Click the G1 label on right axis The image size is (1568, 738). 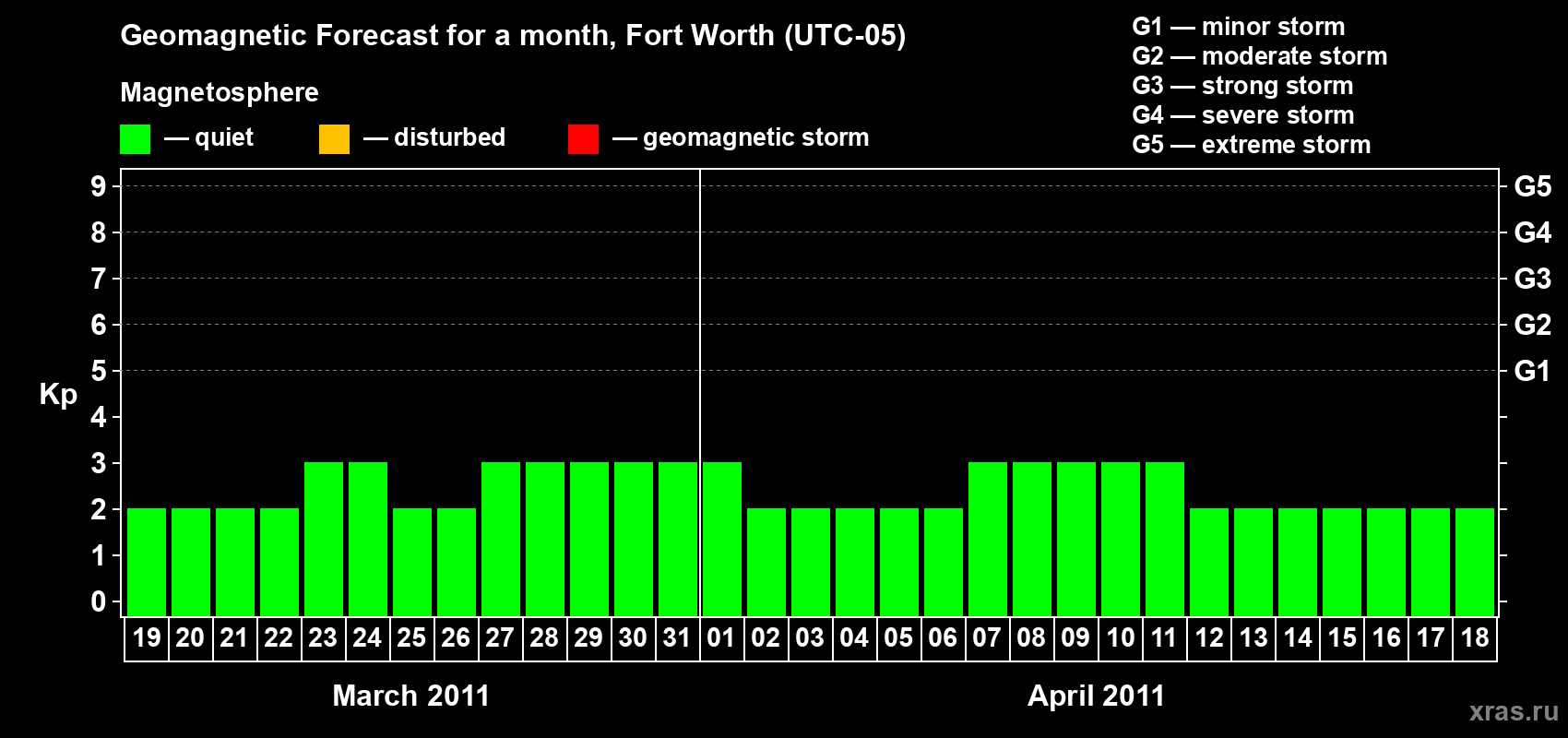coord(1533,371)
